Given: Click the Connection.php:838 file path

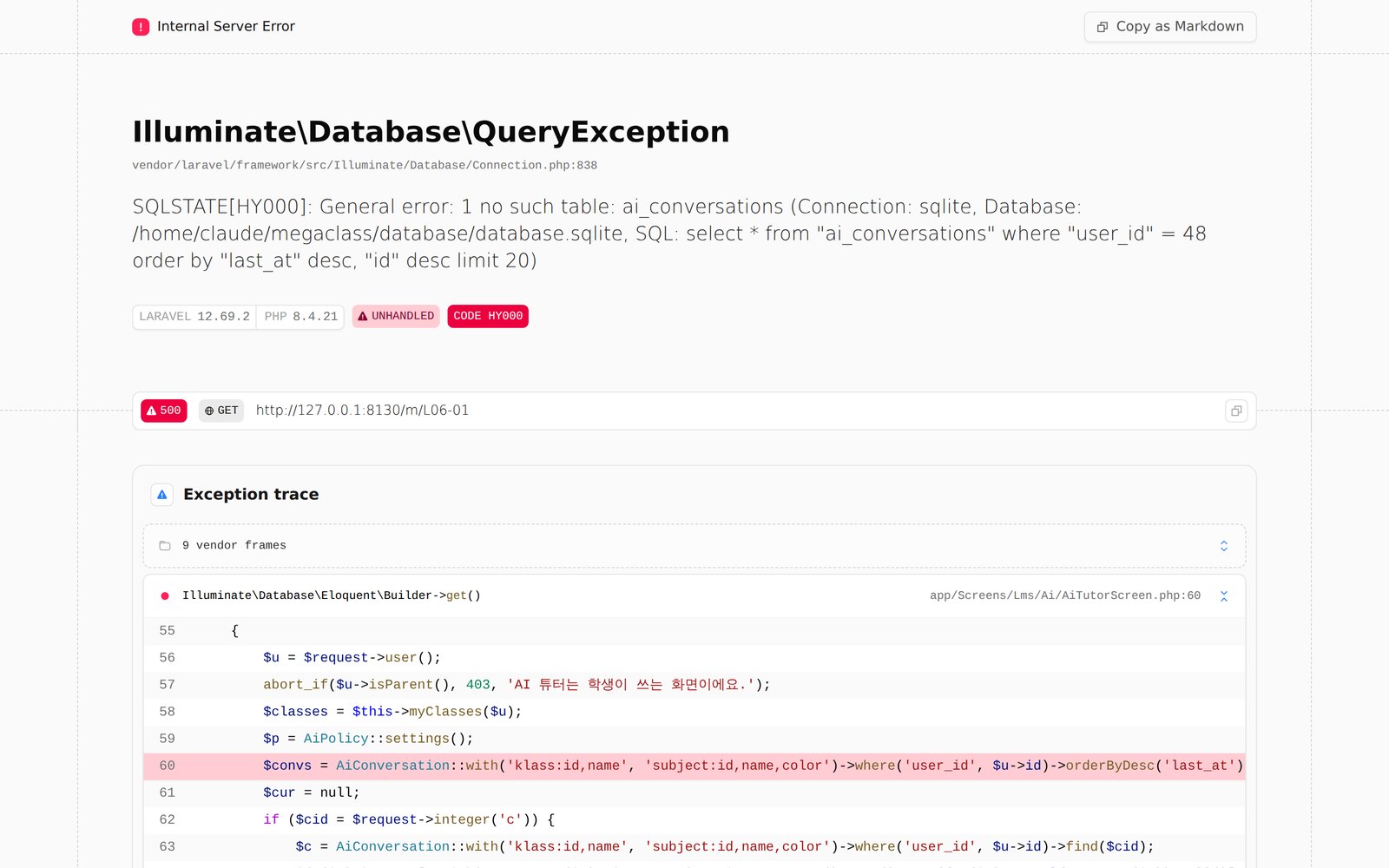Looking at the screenshot, I should point(365,165).
